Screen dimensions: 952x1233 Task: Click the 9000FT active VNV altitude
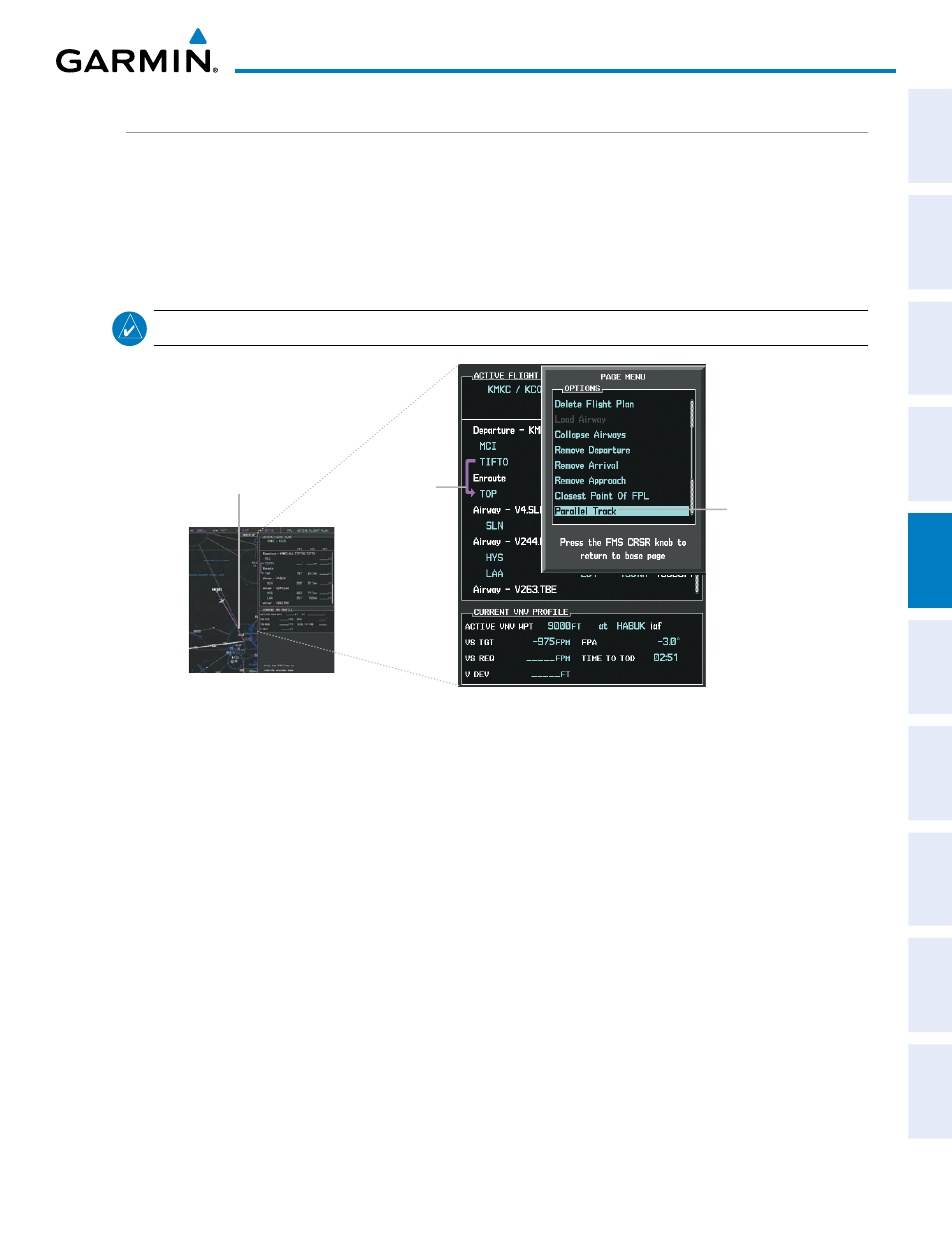tap(564, 627)
